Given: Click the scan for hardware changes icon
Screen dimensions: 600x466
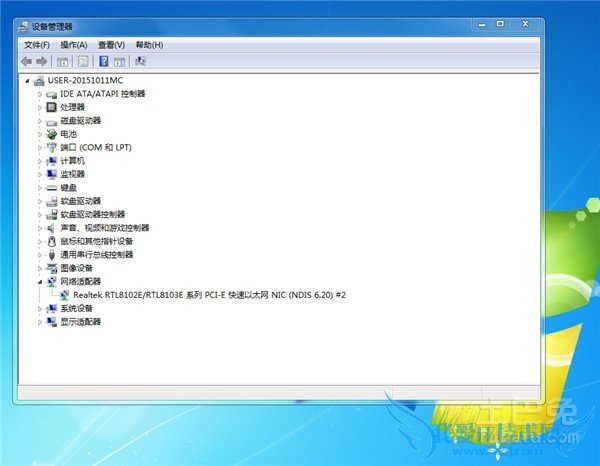Looking at the screenshot, I should pyautogui.click(x=140, y=61).
